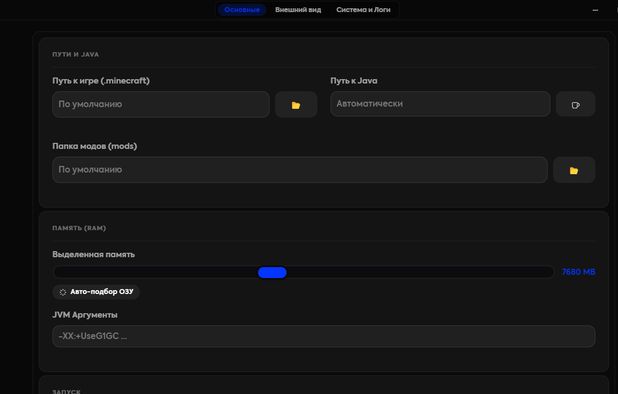
Task: Minimize the launcher window
Action: tap(595, 10)
